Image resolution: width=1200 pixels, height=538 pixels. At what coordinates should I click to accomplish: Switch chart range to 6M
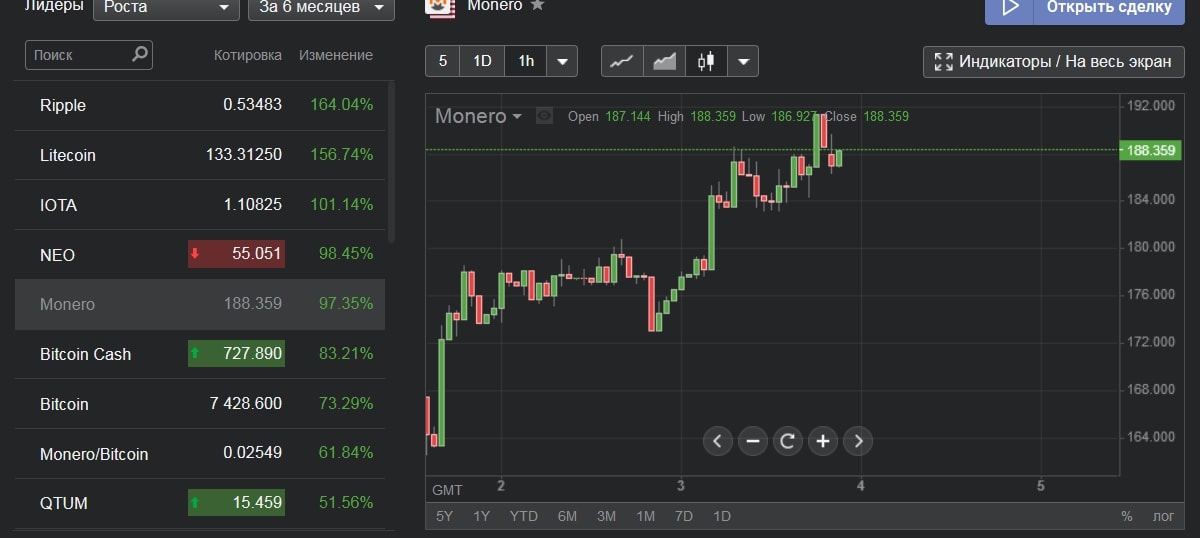pyautogui.click(x=567, y=516)
